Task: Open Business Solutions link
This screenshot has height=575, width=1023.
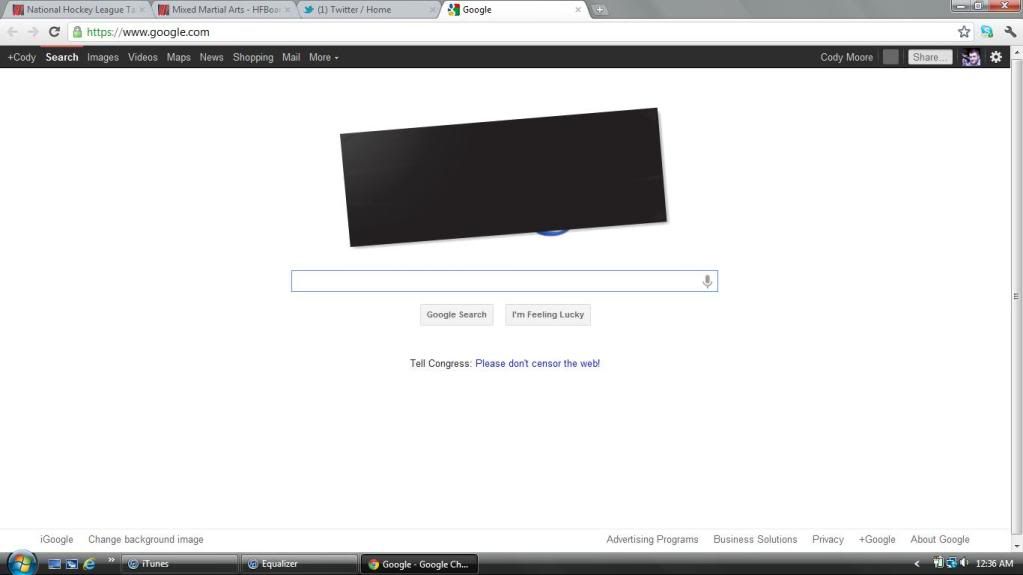Action: (x=755, y=540)
